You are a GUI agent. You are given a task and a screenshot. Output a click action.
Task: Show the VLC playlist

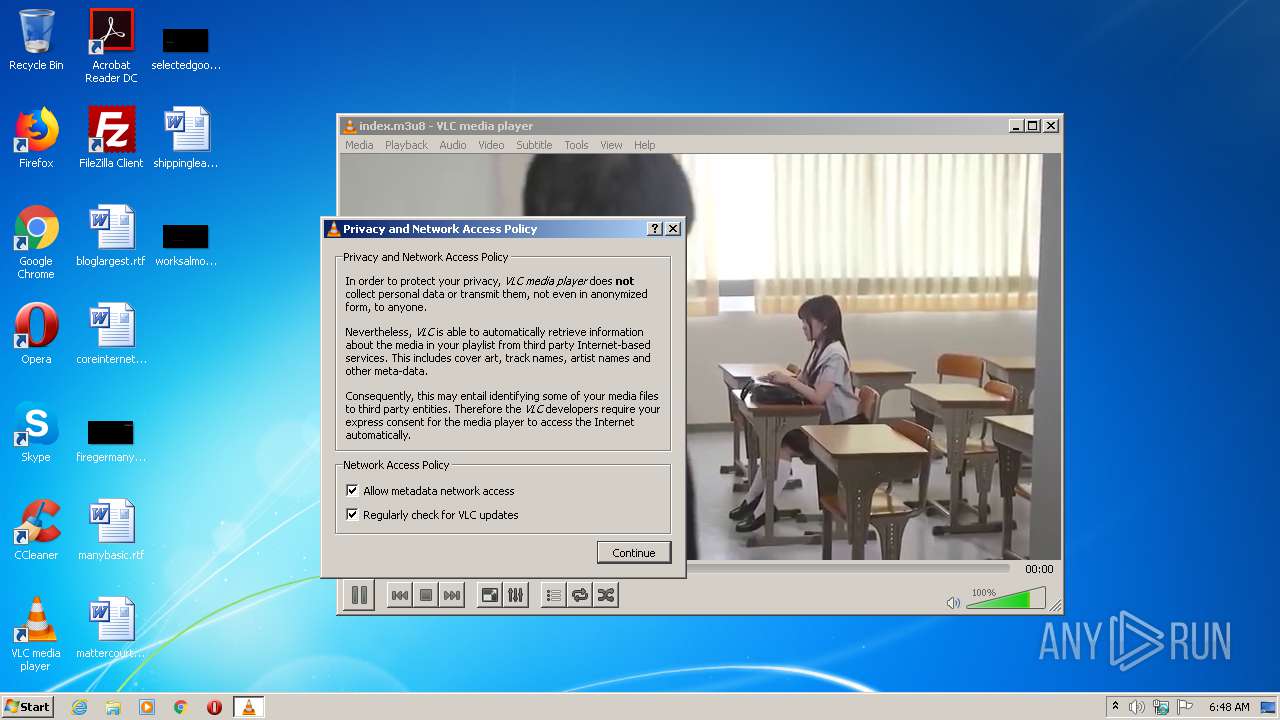coord(553,595)
